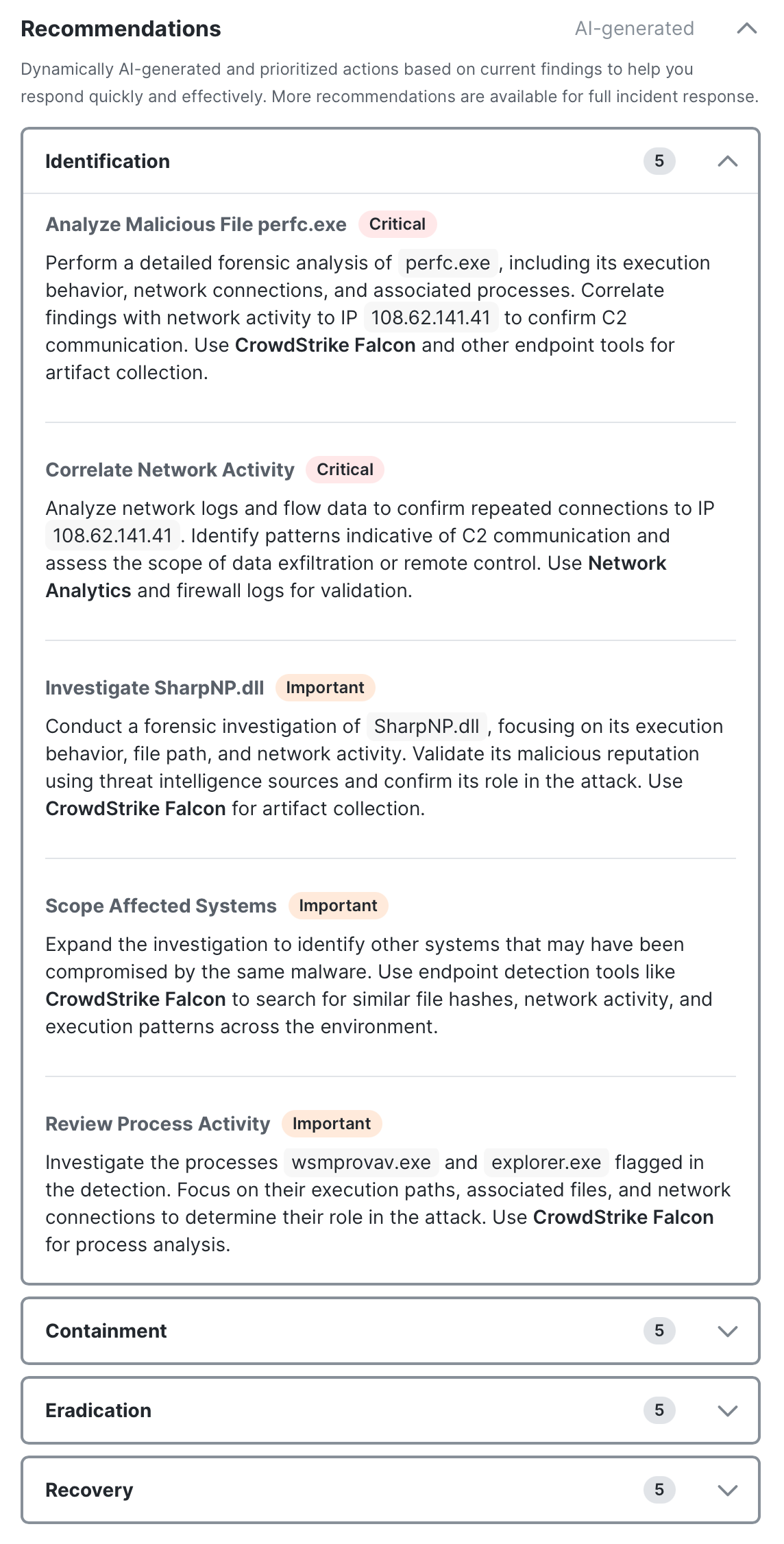The width and height of the screenshot is (784, 1544).
Task: Open the Analyze Malicious File perfc.exe recommendation
Action: (x=196, y=224)
